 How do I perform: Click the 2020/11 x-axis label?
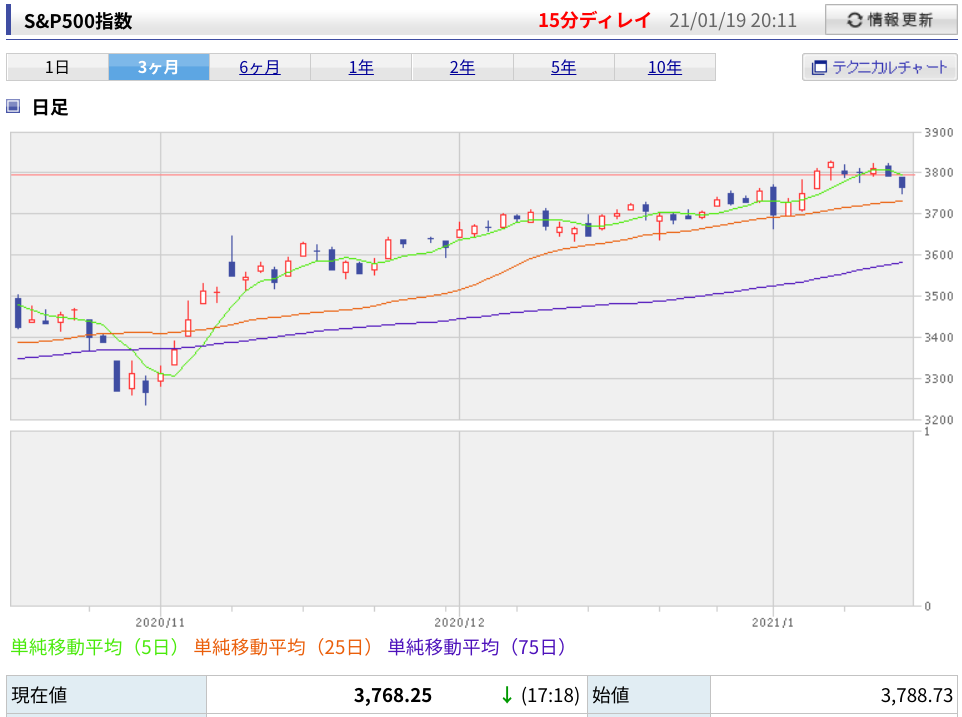(160, 623)
